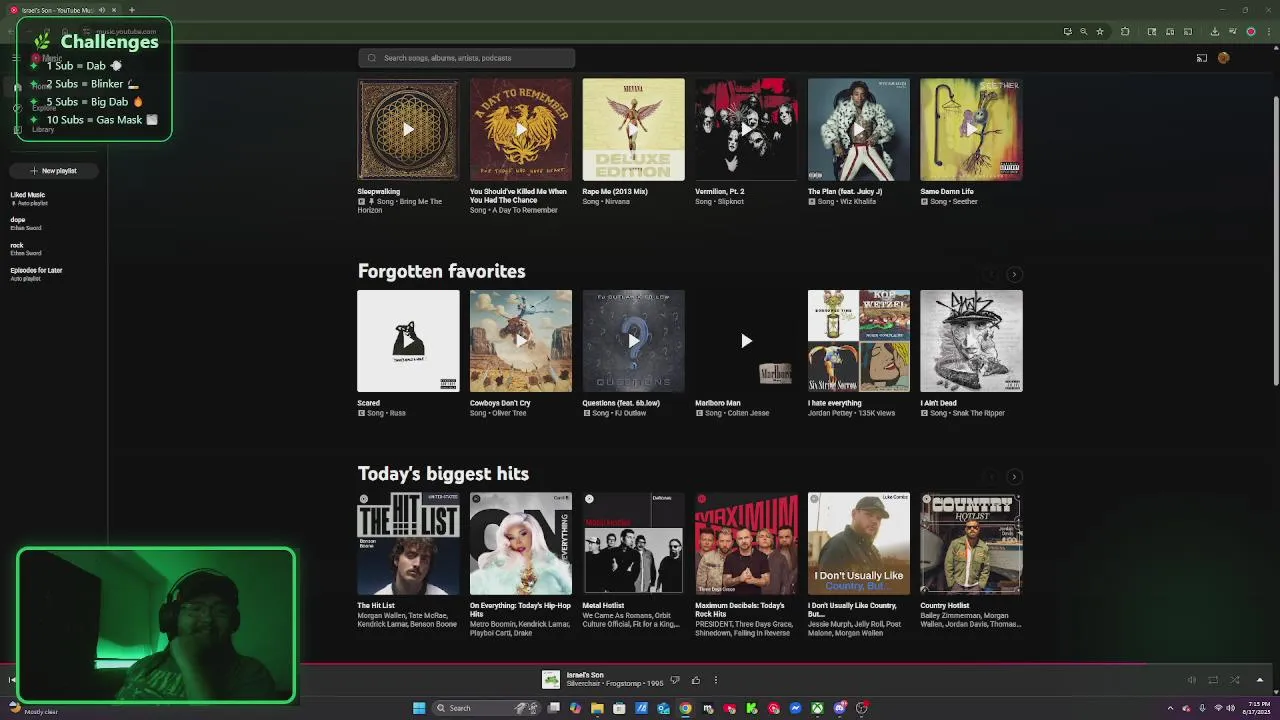Bookmark this page with star icon
Viewport: 1280px width, 720px height.
click(x=1100, y=32)
